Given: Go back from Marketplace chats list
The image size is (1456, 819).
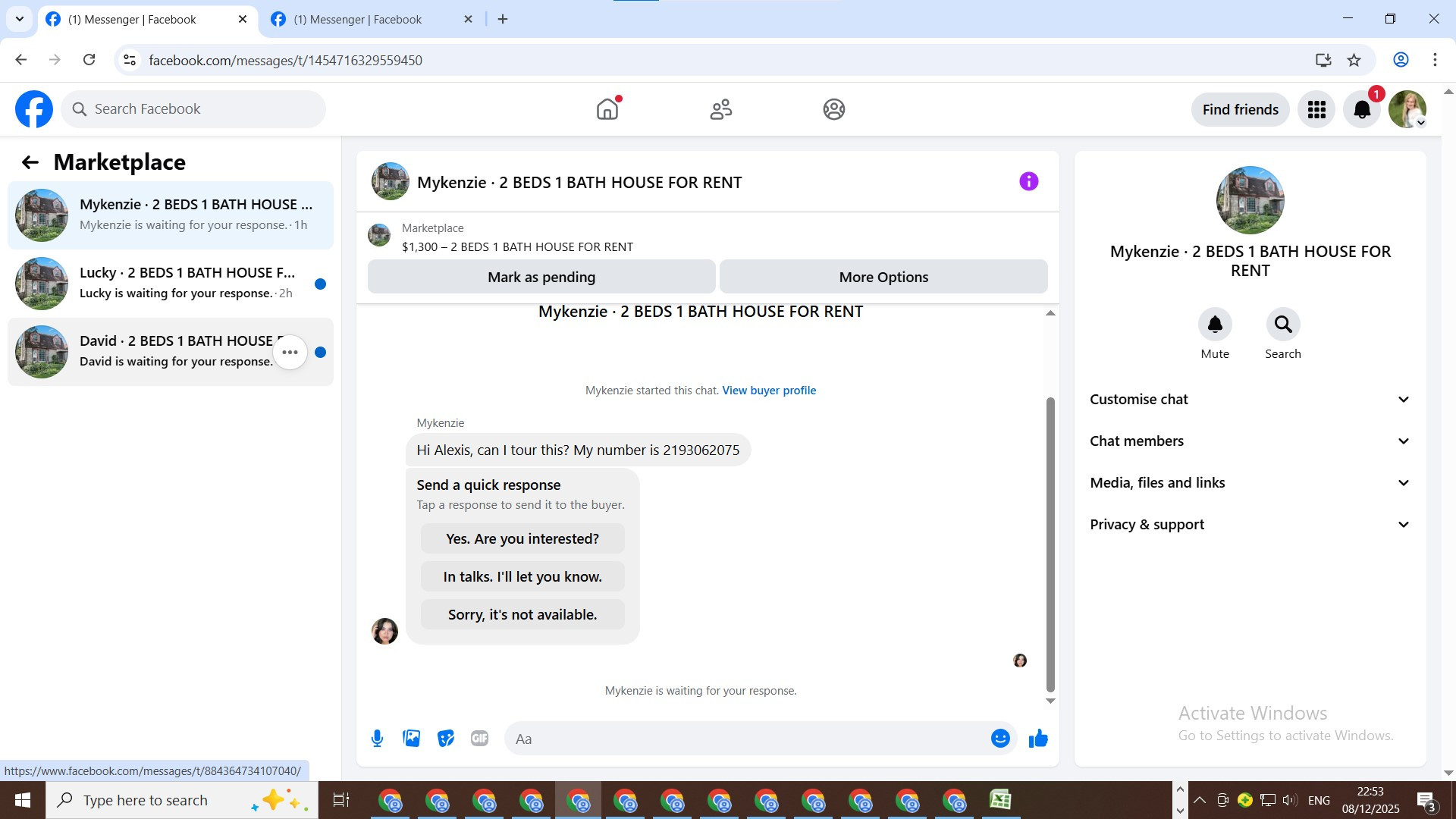Looking at the screenshot, I should click(x=30, y=162).
